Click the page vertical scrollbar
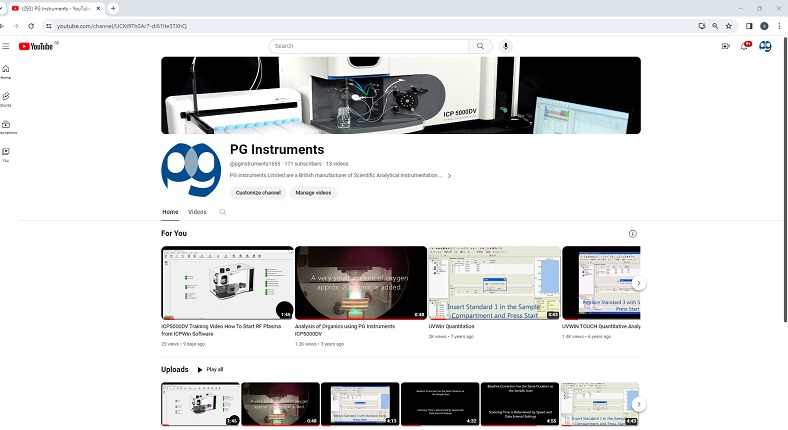788x430 pixels. [785, 181]
